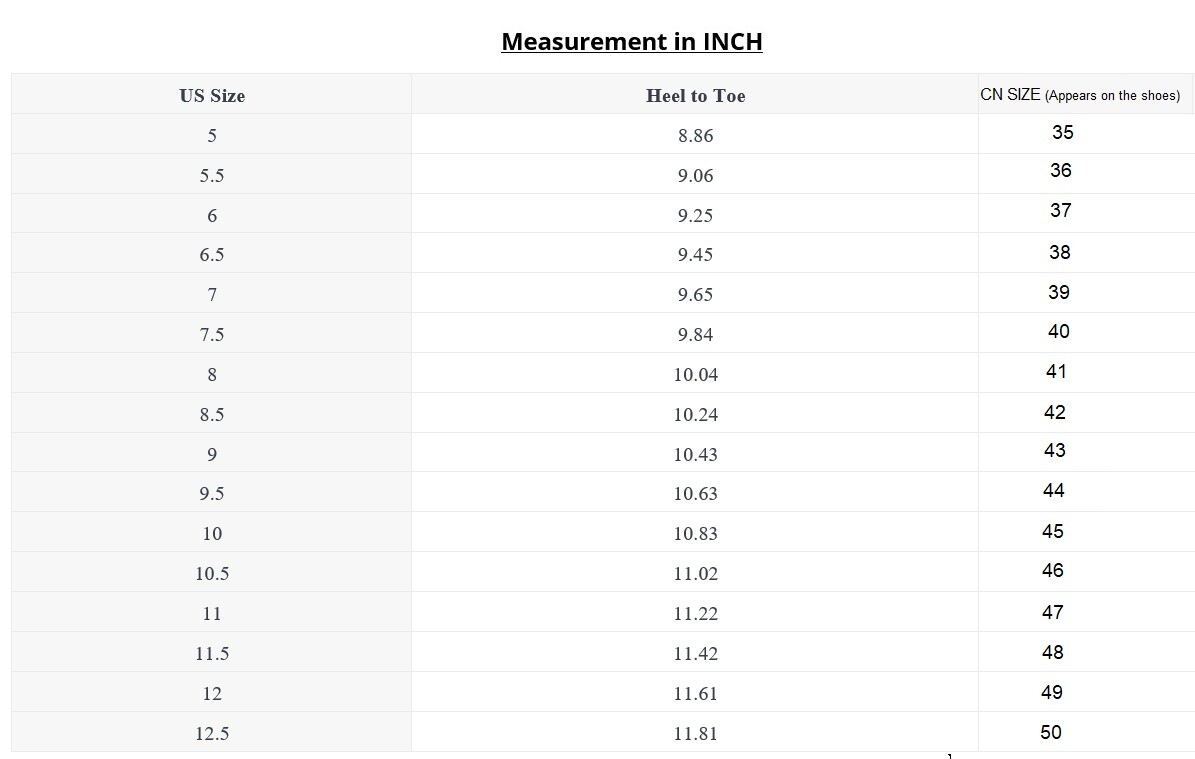This screenshot has width=1195, height=759.
Task: Click the CN SIZE column header
Action: (1080, 94)
